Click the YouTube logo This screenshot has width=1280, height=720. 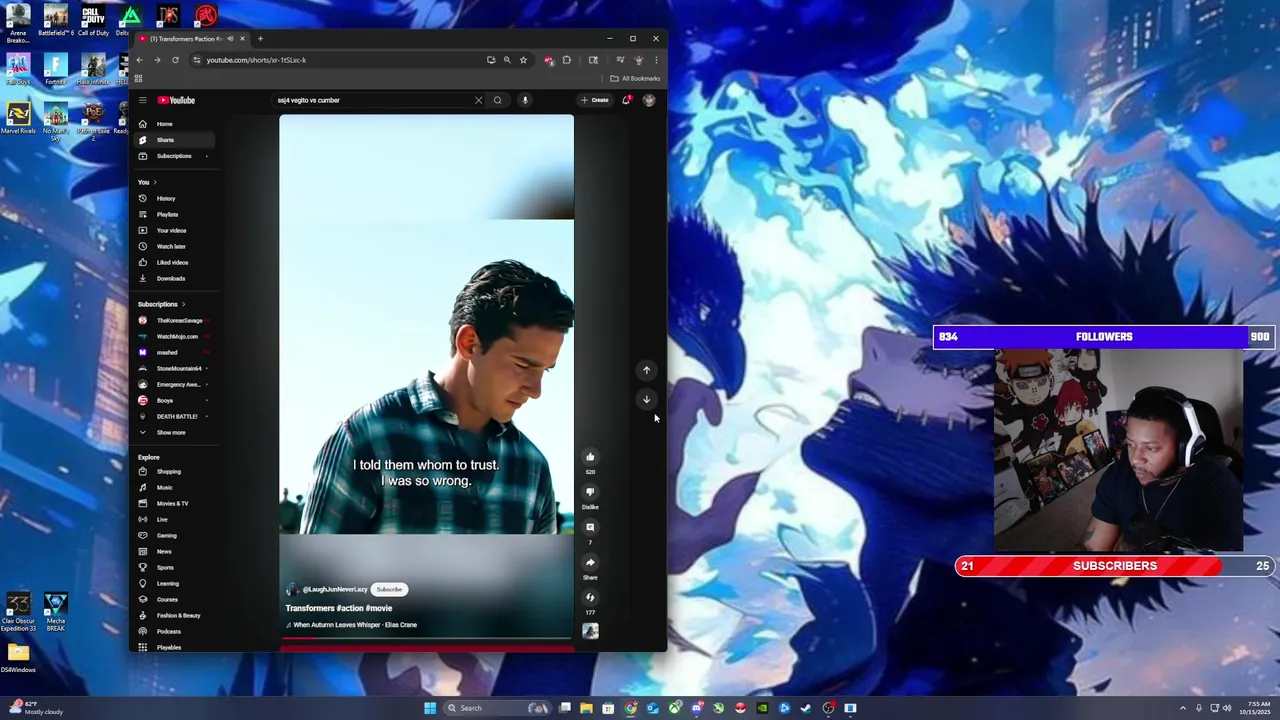[x=176, y=100]
